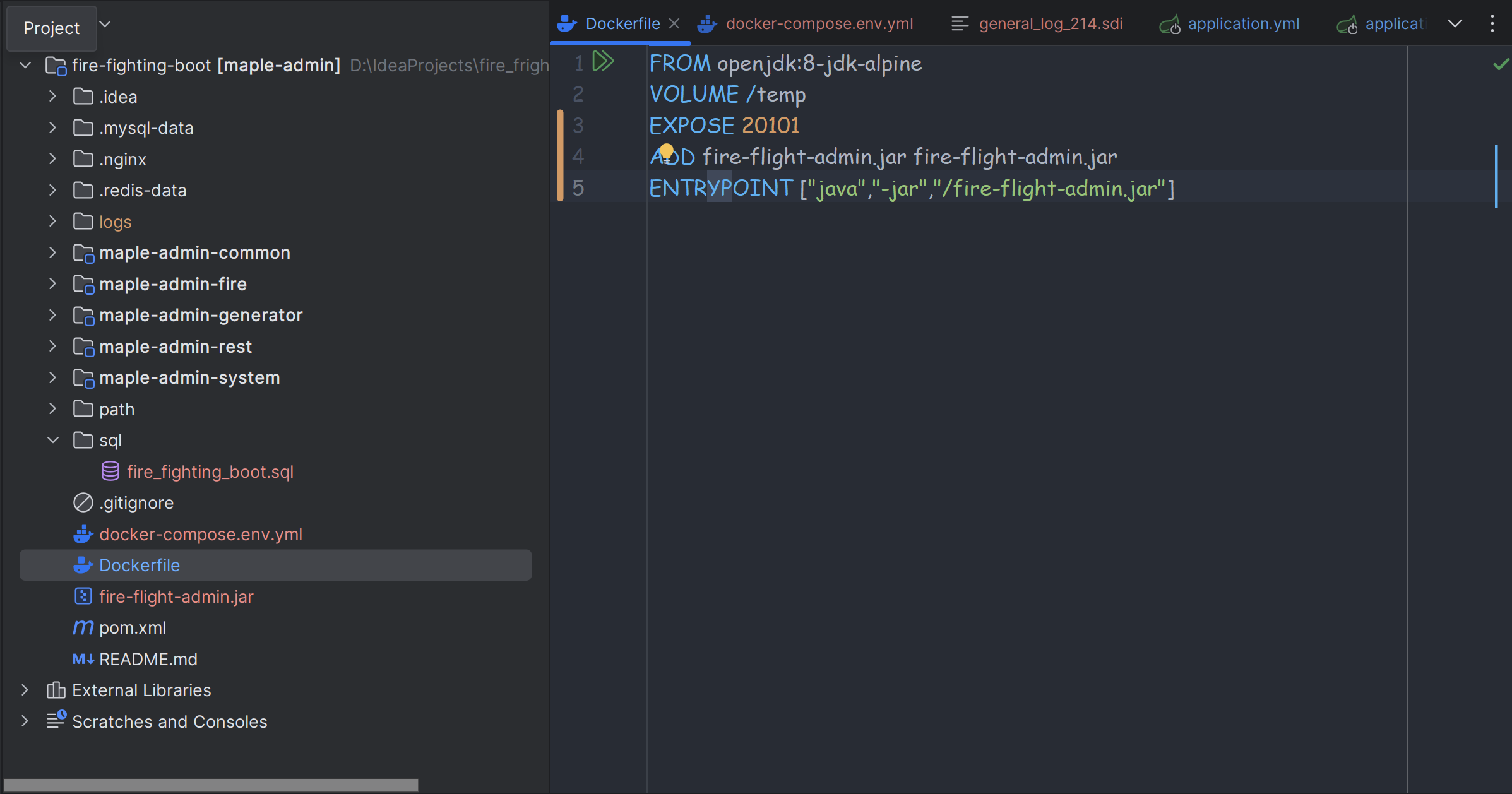Click the Maven icon next to pom.xml
This screenshot has height=794, width=1512.
click(x=83, y=627)
